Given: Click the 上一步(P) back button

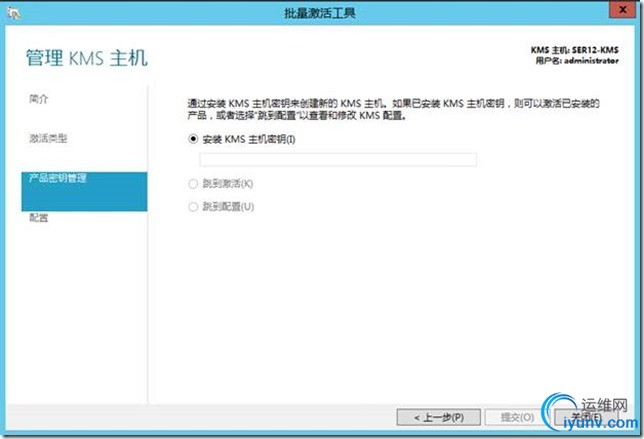Looking at the screenshot, I should pyautogui.click(x=439, y=417).
